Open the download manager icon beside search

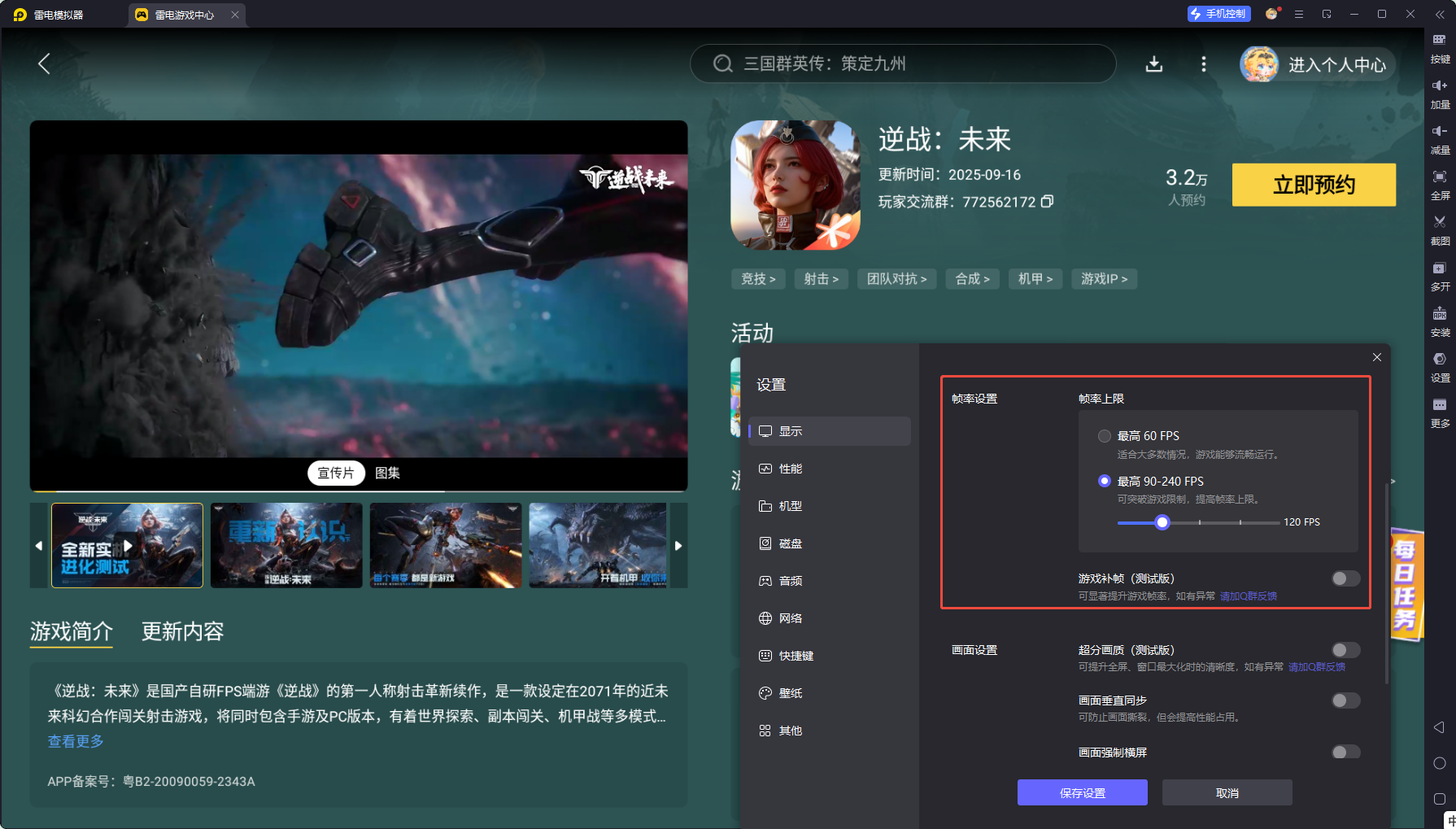point(1154,64)
